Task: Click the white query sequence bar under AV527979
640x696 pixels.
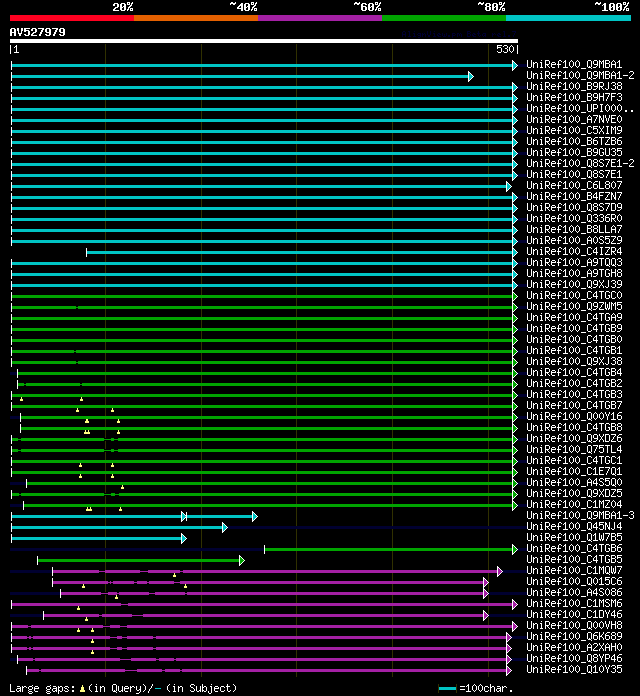Action: pyautogui.click(x=264, y=41)
